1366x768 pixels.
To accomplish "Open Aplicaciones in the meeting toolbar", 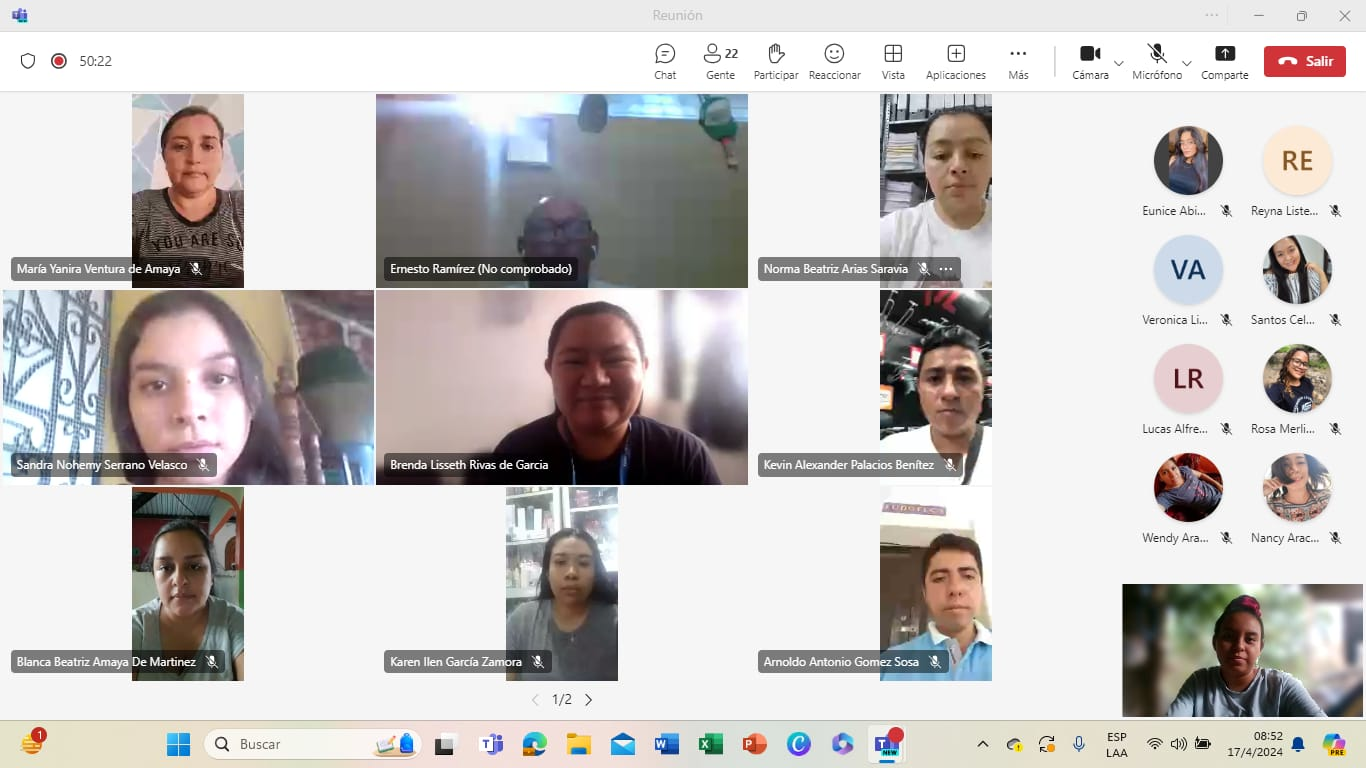I will pos(955,61).
